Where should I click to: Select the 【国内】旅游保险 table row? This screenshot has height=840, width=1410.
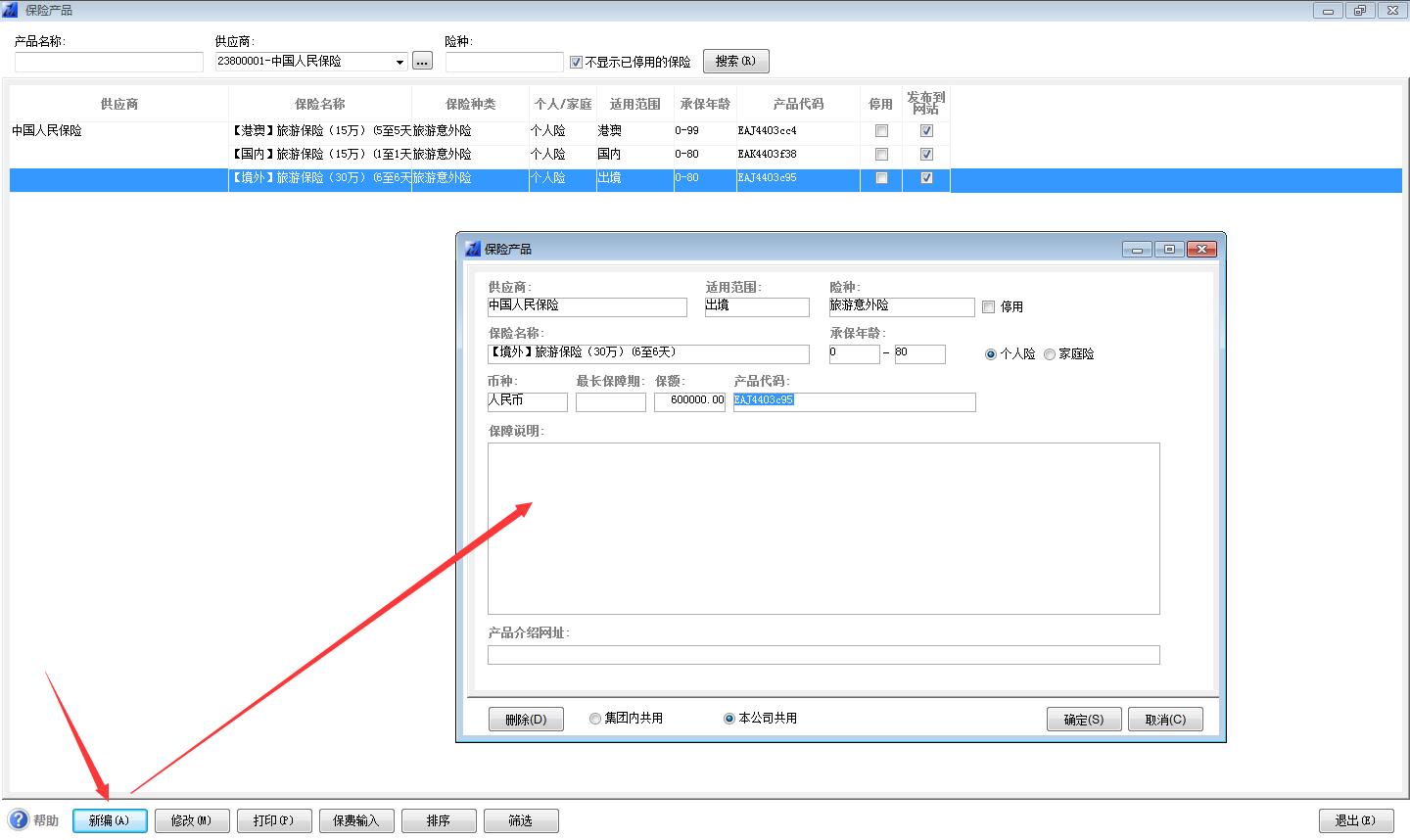point(319,154)
